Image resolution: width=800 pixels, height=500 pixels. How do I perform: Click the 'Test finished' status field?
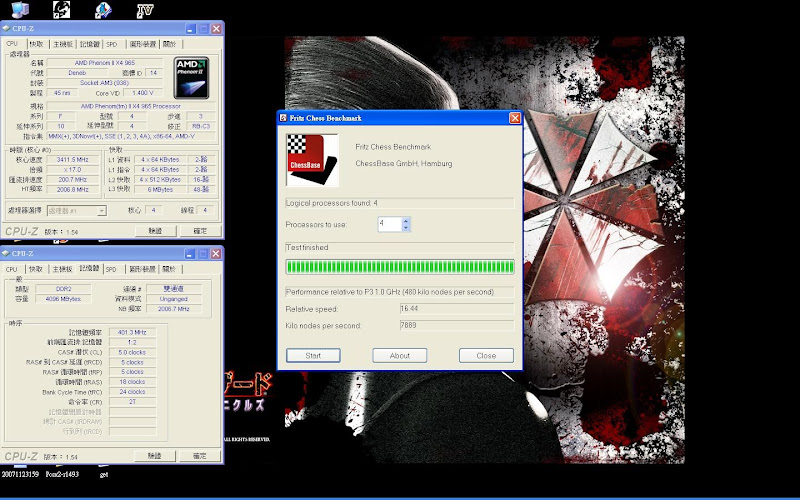400,247
